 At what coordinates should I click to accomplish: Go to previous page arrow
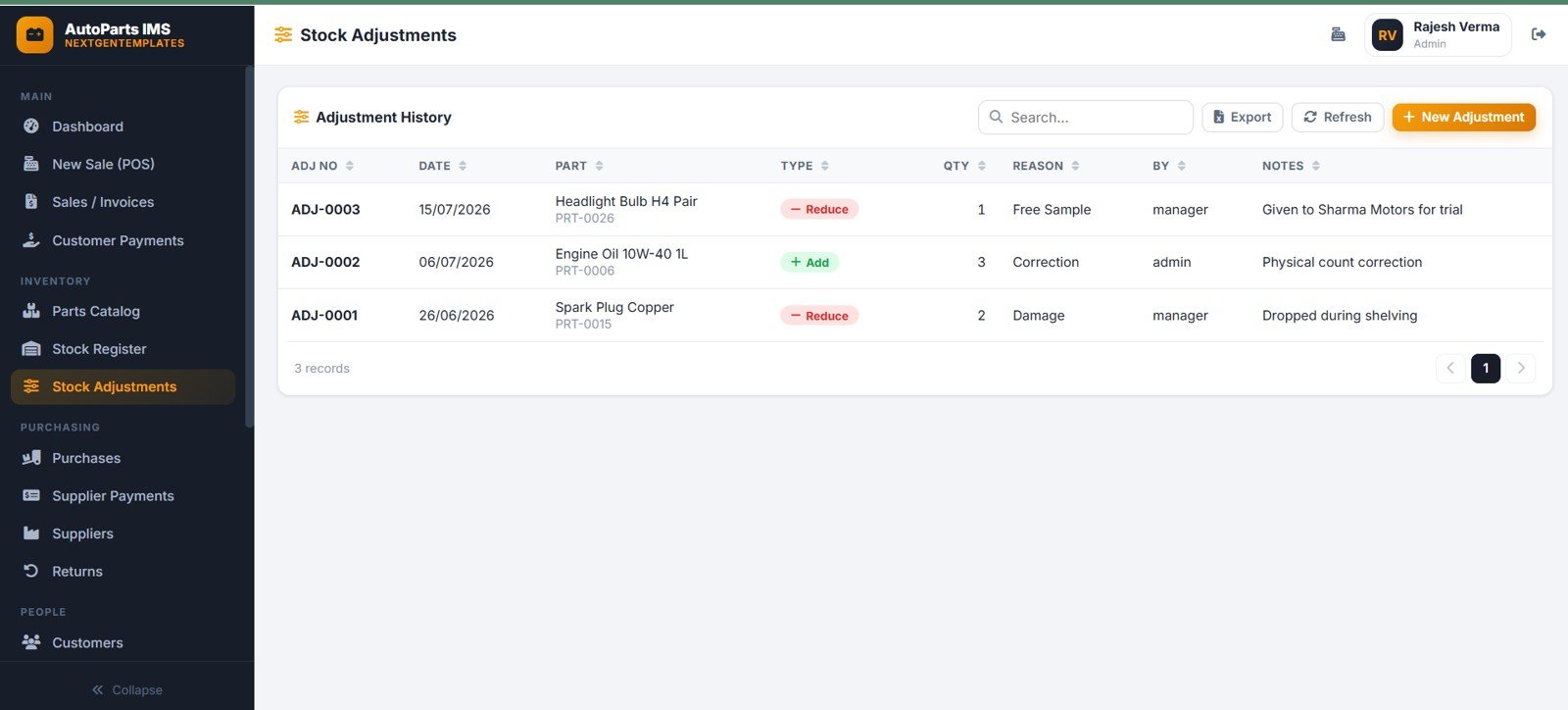click(x=1450, y=368)
